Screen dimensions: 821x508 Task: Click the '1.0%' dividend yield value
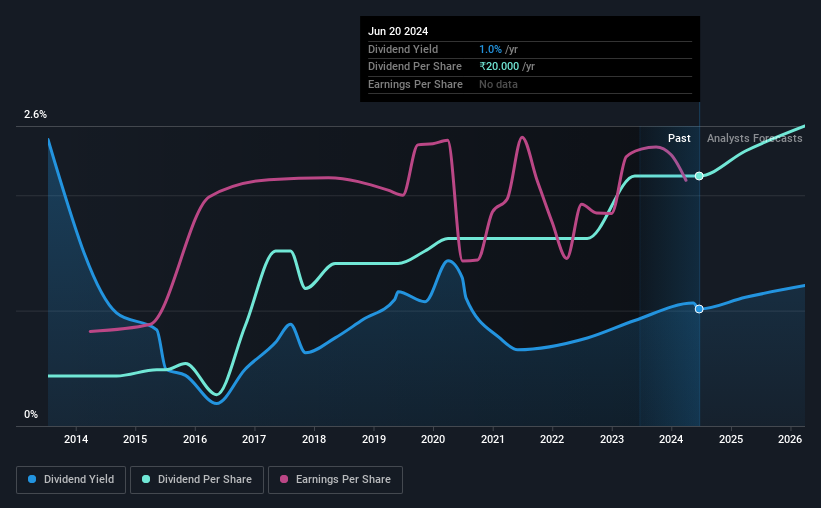coord(490,49)
